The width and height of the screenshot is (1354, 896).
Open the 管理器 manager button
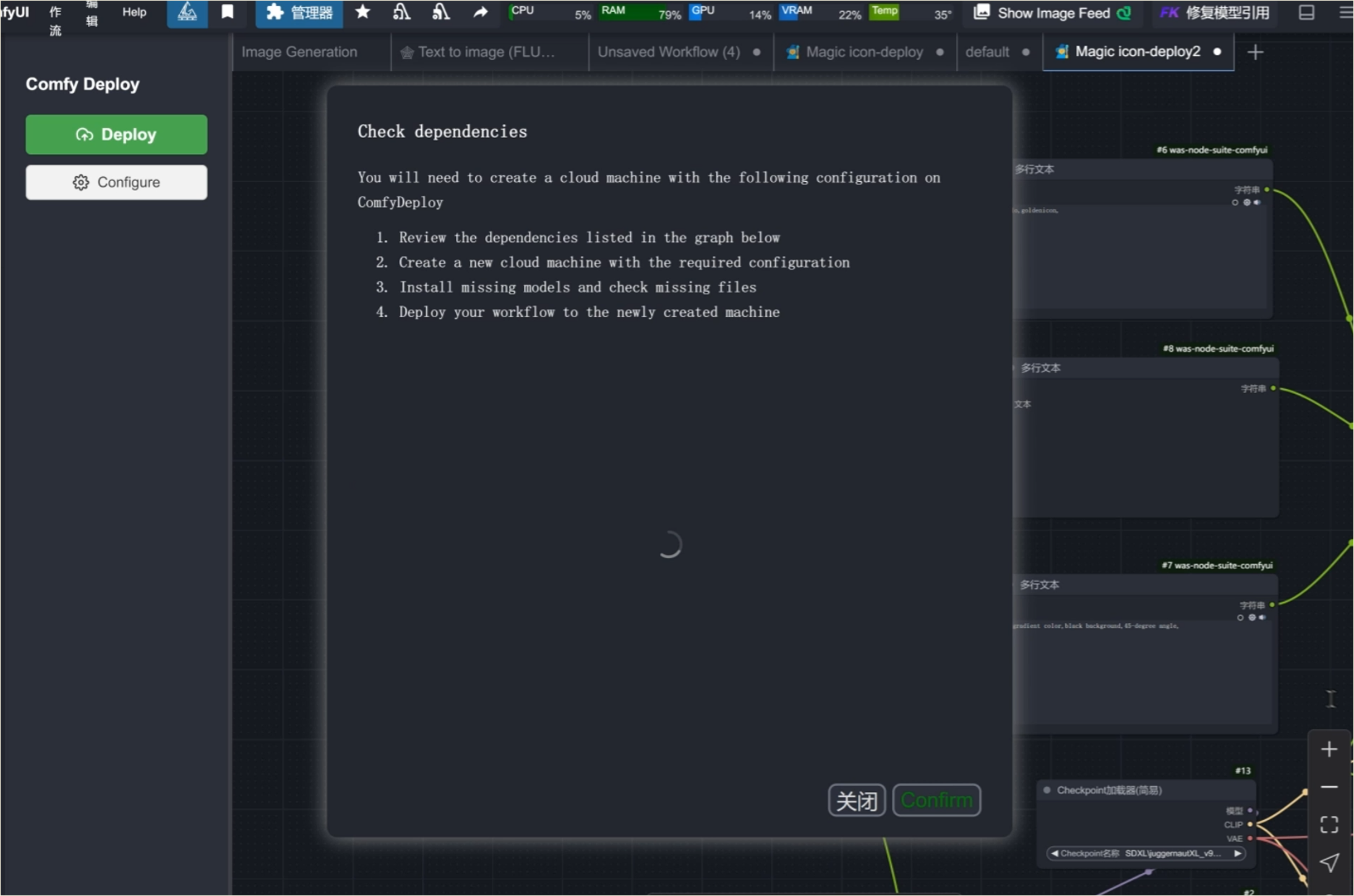coord(299,12)
